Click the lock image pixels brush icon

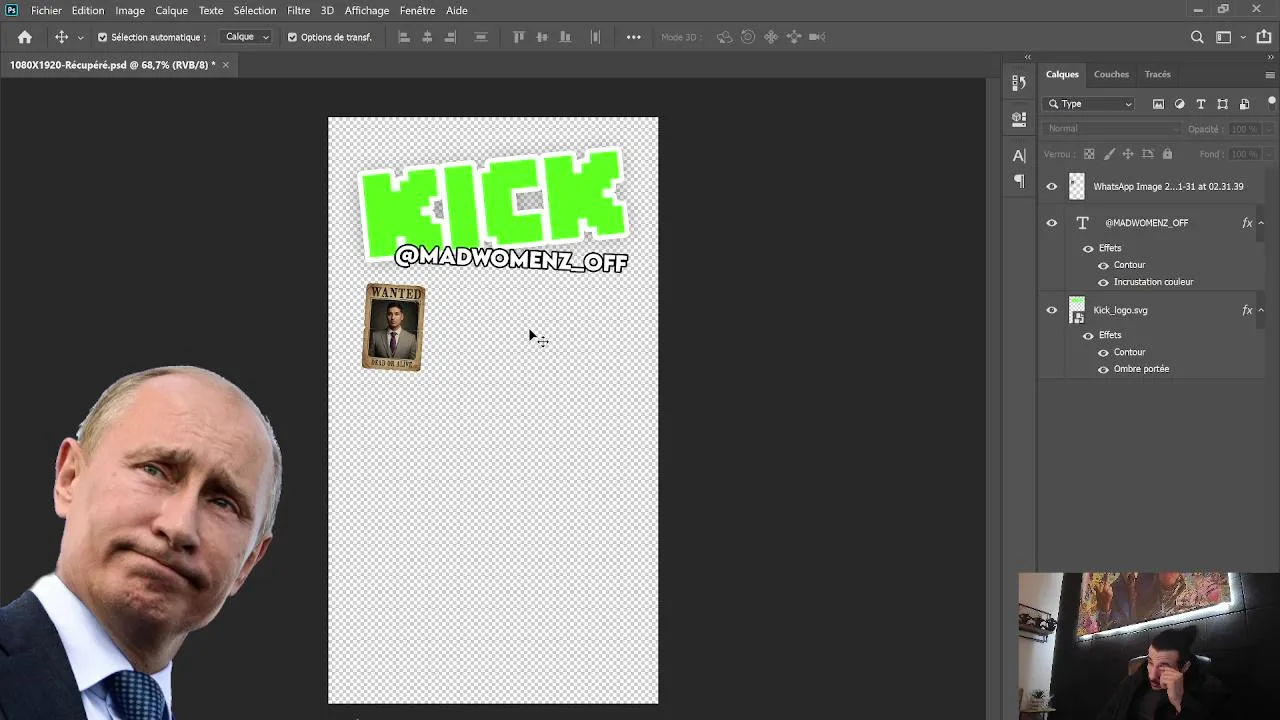1109,154
